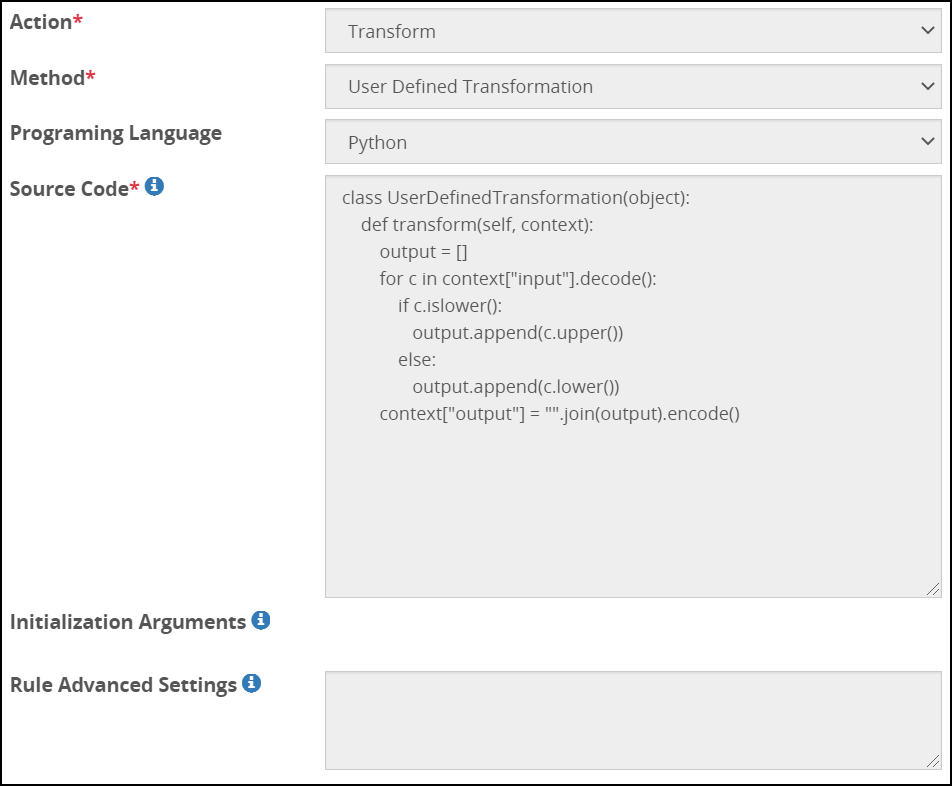Click the Action dropdown chevron

click(x=930, y=31)
